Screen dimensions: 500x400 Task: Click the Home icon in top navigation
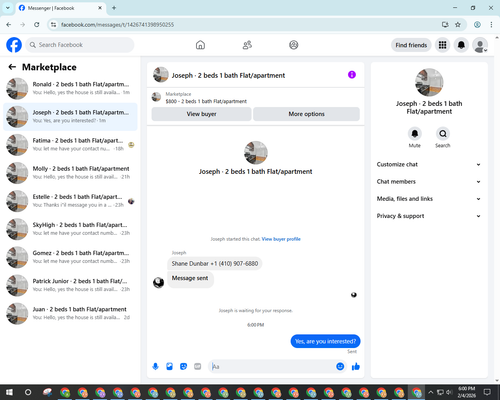(x=200, y=45)
